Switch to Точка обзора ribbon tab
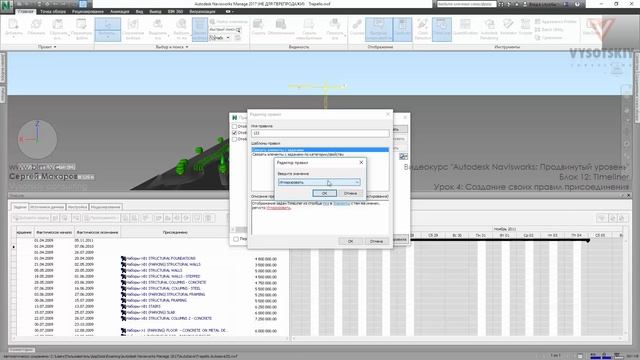Screen dimensions: 640x360 53,11
